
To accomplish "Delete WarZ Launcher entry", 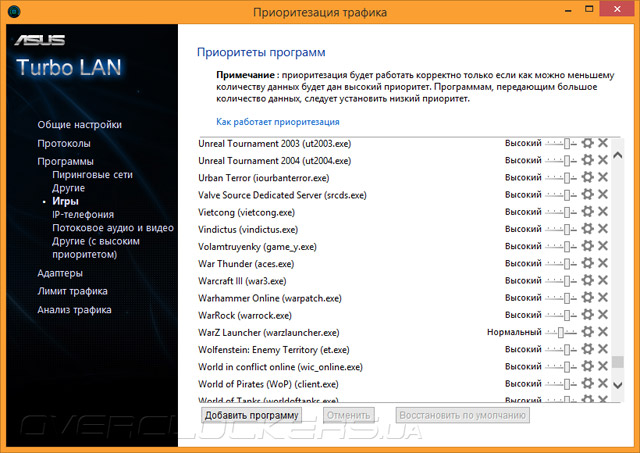I will click(603, 332).
